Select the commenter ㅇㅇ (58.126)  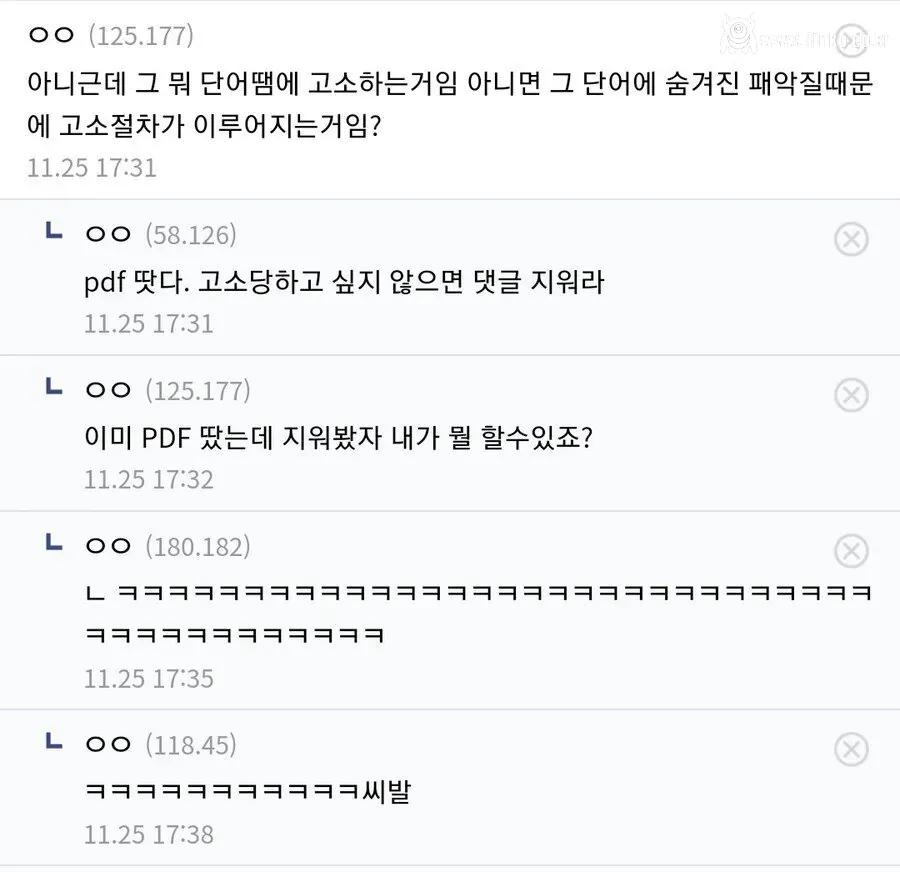[x=108, y=234]
